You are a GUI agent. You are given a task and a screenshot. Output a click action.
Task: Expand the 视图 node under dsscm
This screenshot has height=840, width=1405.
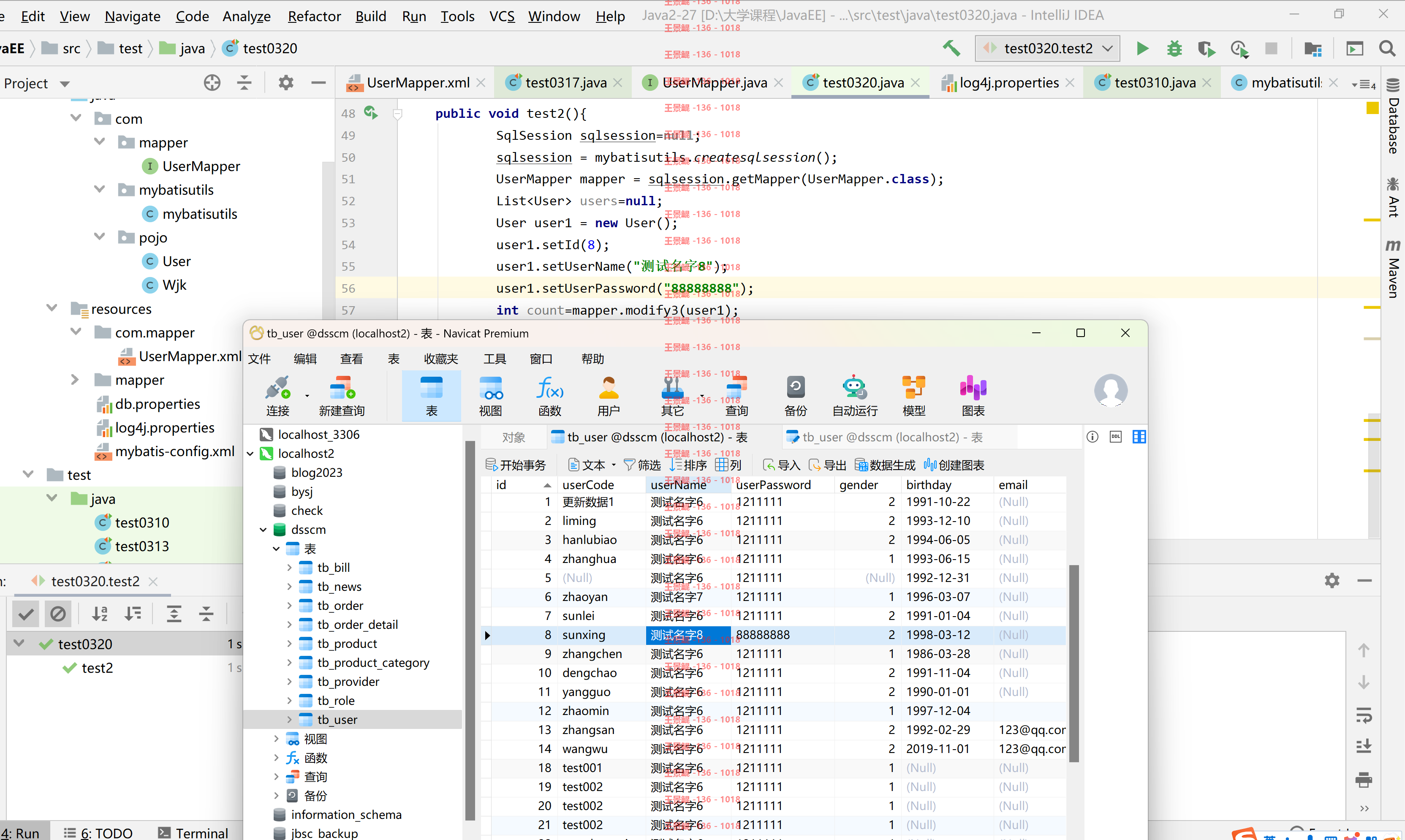pos(276,739)
